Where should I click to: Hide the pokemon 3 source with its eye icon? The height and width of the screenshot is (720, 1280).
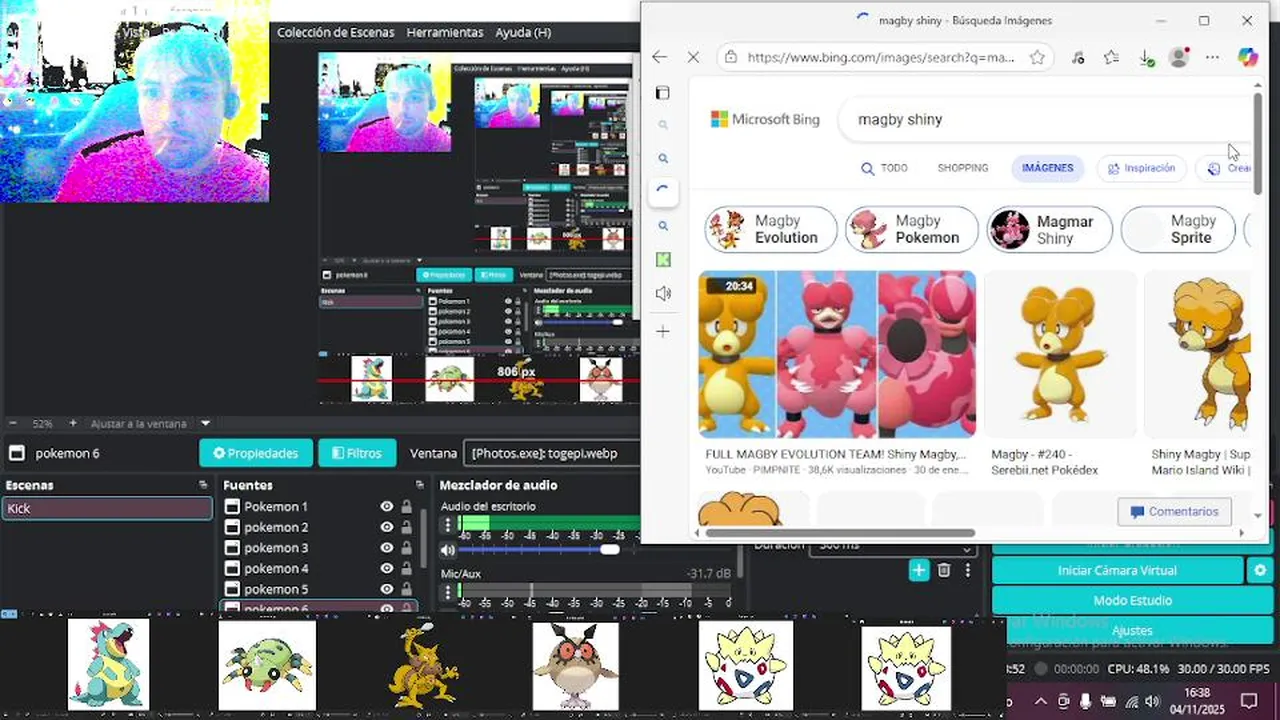click(387, 548)
